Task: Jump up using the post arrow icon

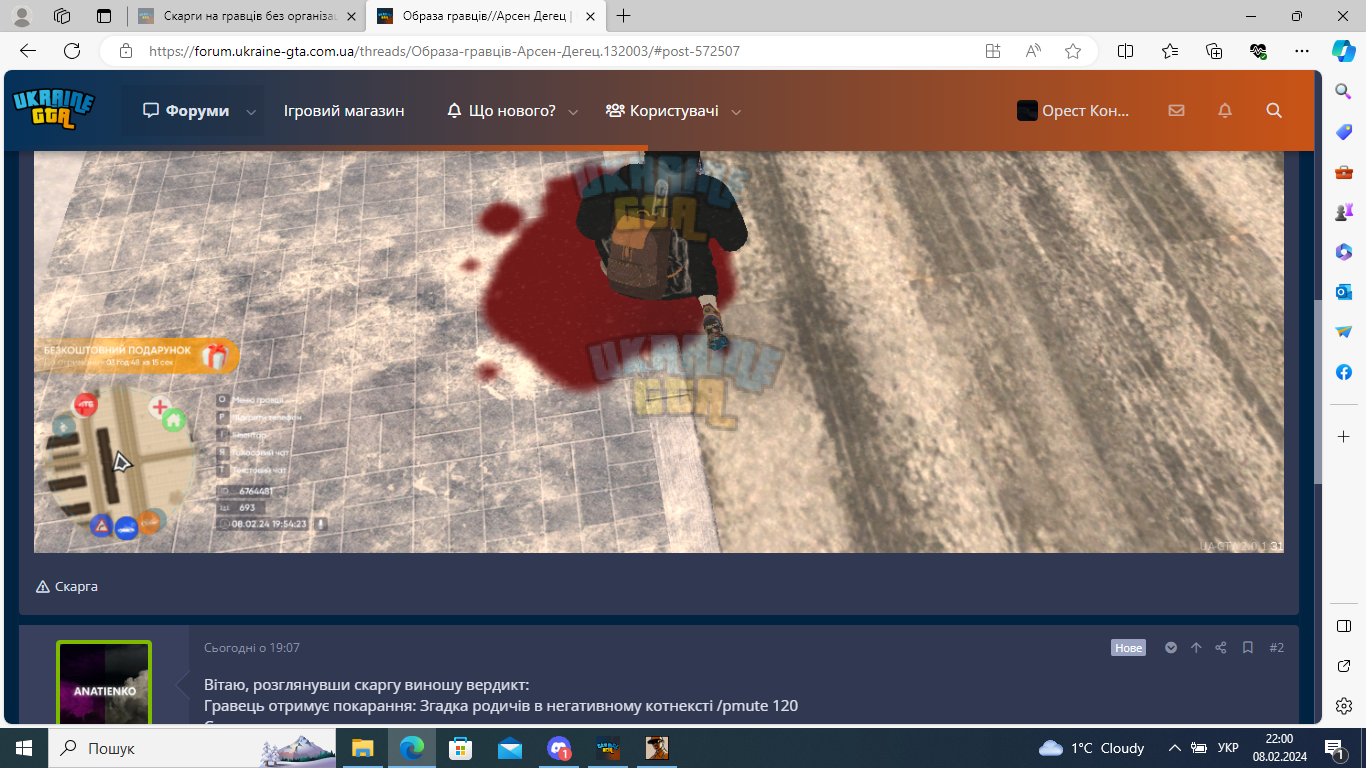Action: 1196,648
